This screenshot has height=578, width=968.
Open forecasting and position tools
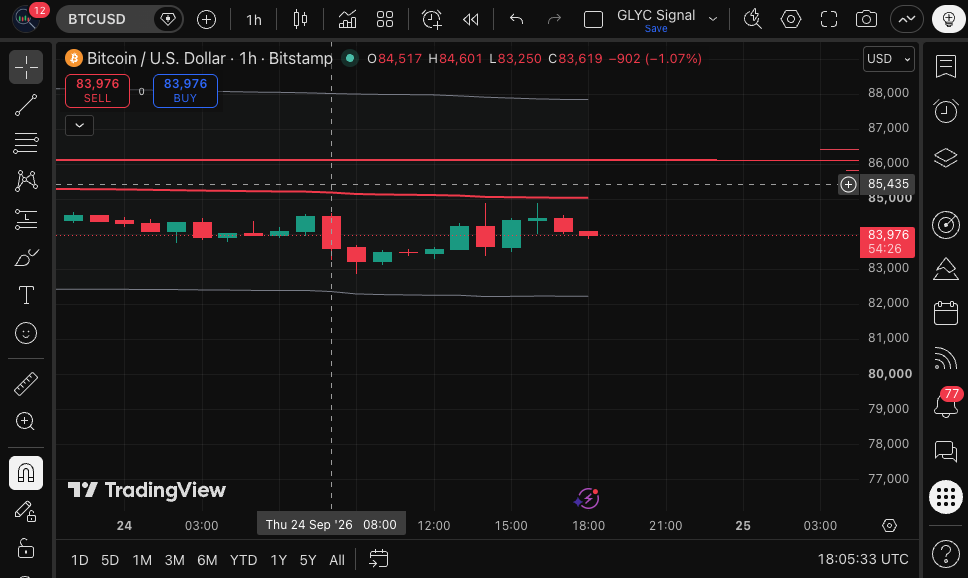pos(26,219)
